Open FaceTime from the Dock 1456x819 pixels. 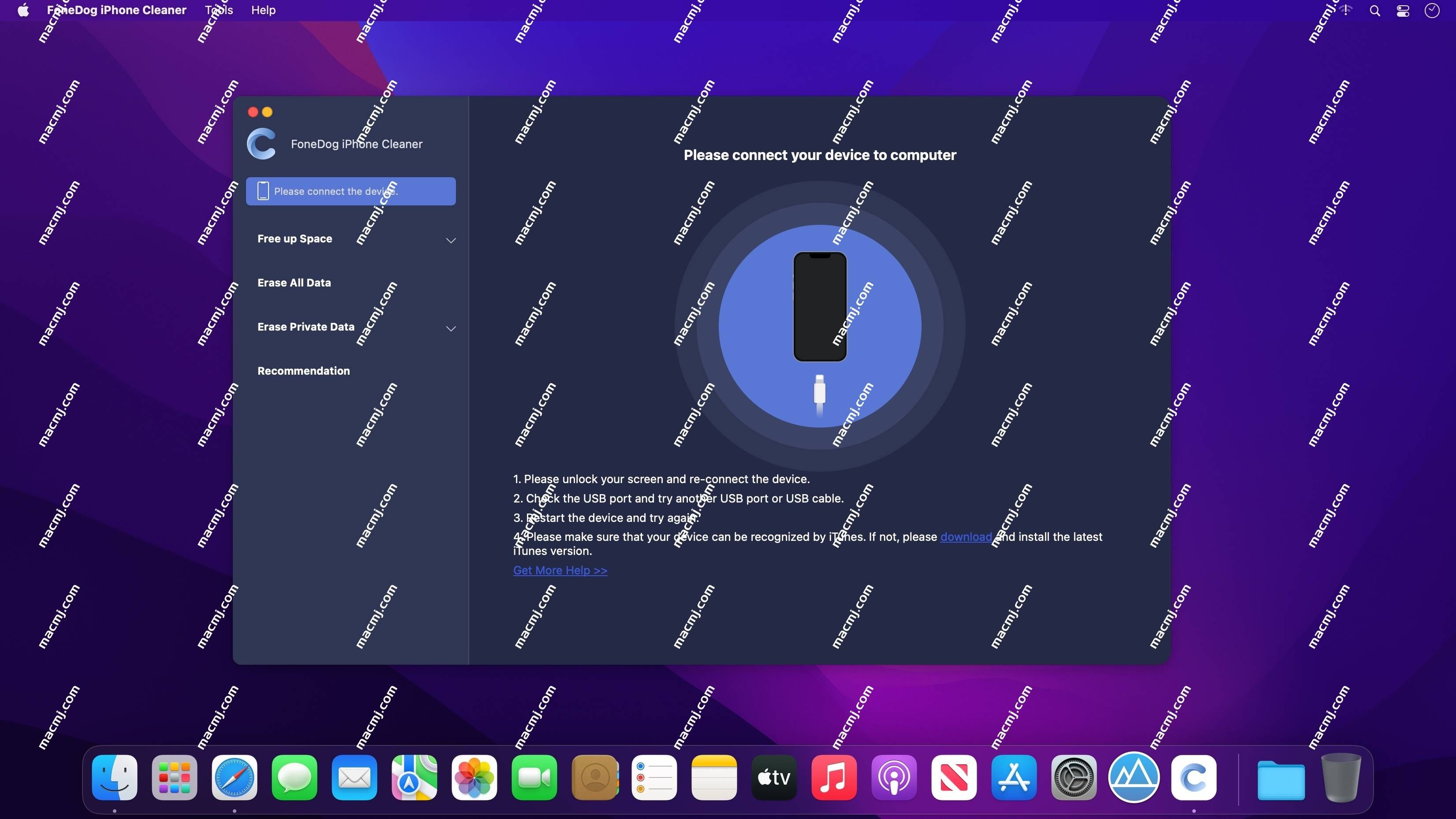[534, 778]
